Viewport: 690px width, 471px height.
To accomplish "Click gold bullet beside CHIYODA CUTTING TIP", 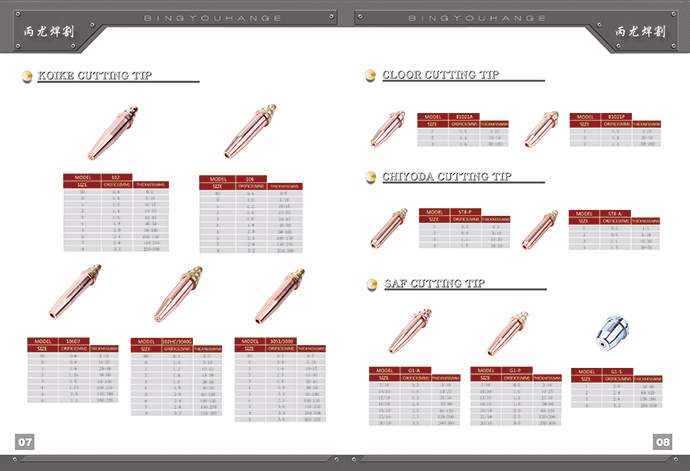I will (371, 177).
